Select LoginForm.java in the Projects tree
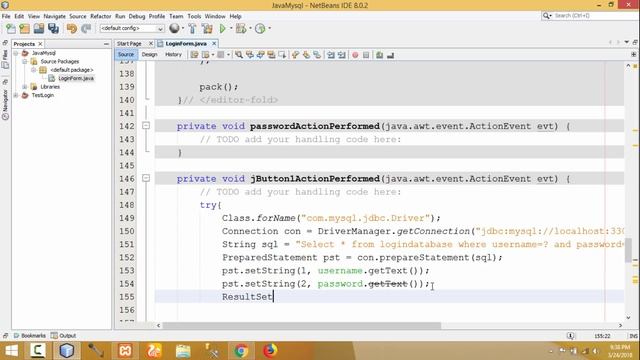The height and width of the screenshot is (360, 640). pos(76,78)
